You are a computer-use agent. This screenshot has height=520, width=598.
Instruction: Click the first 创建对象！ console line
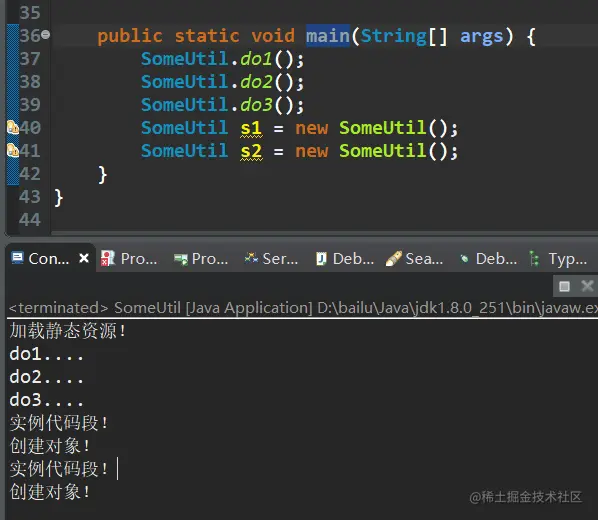(50, 446)
